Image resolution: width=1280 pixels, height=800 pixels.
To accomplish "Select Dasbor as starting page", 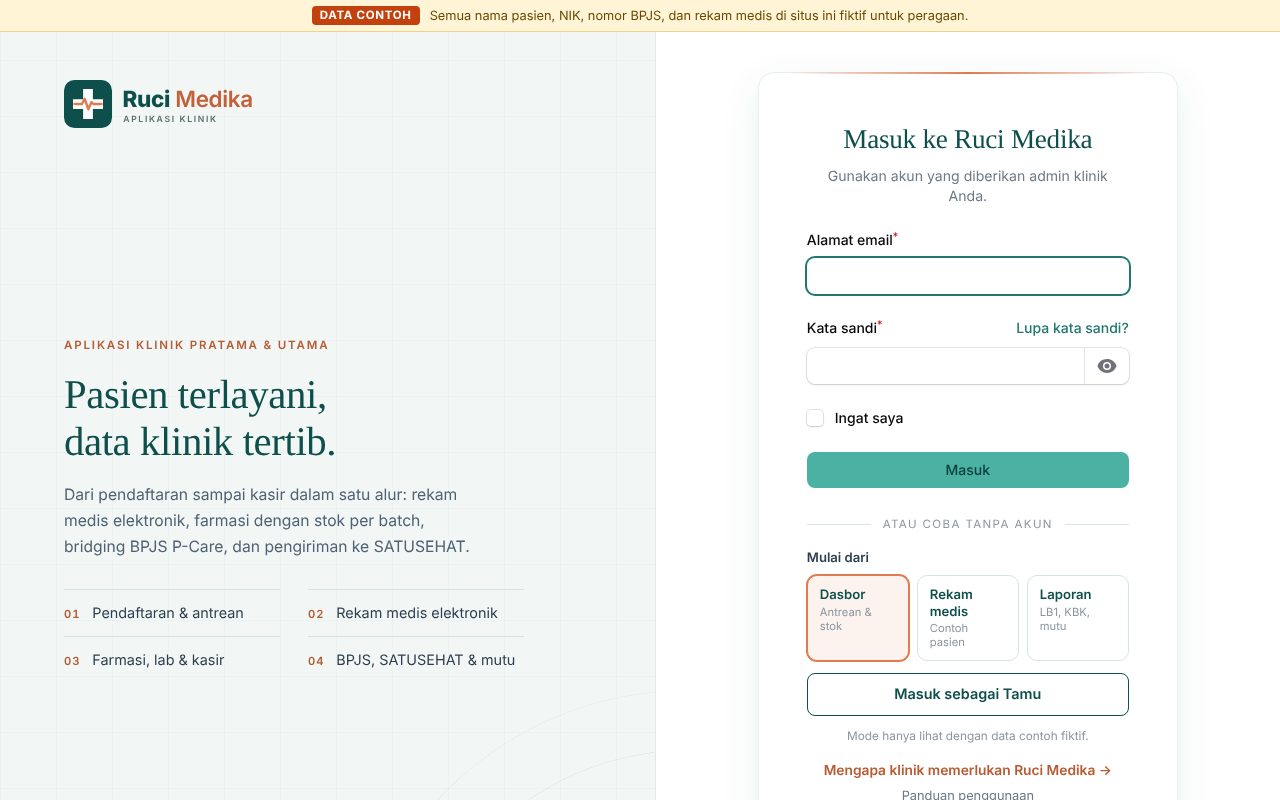I will (x=858, y=618).
